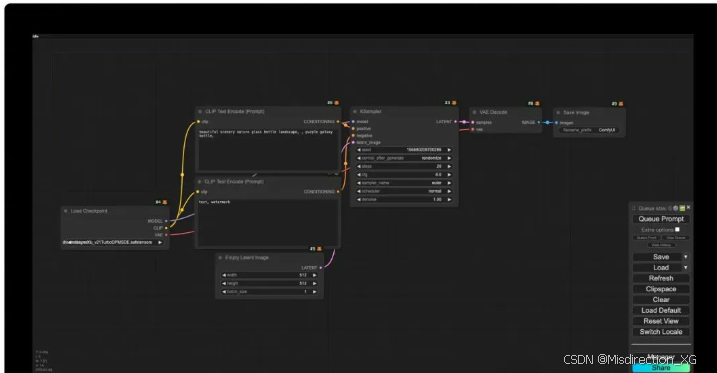The image size is (717, 373).
Task: Click orange badge icon above Load Checkpoint node
Action: [165, 202]
